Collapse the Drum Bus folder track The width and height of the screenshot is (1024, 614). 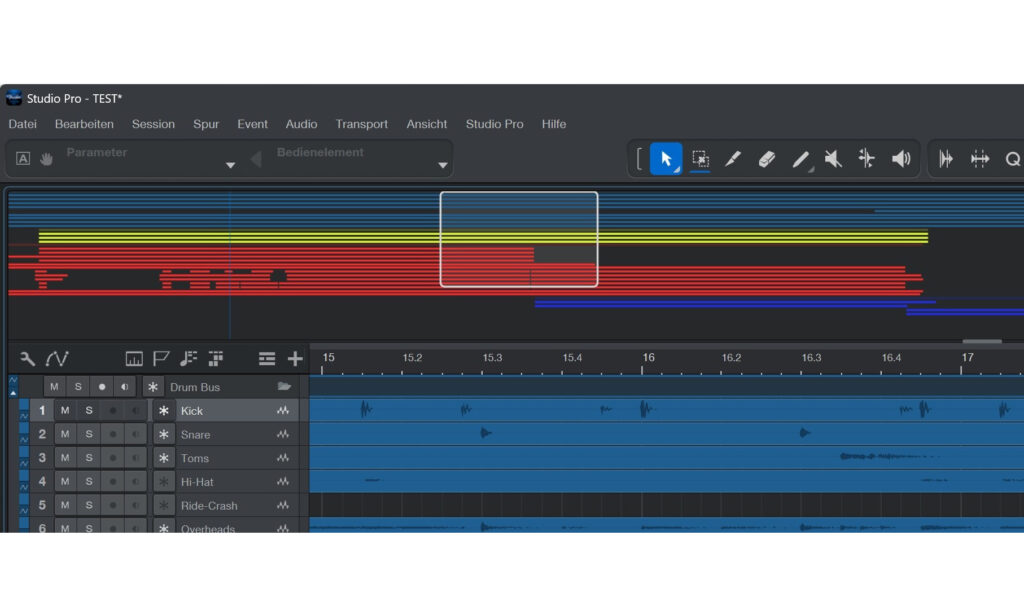pyautogui.click(x=284, y=387)
